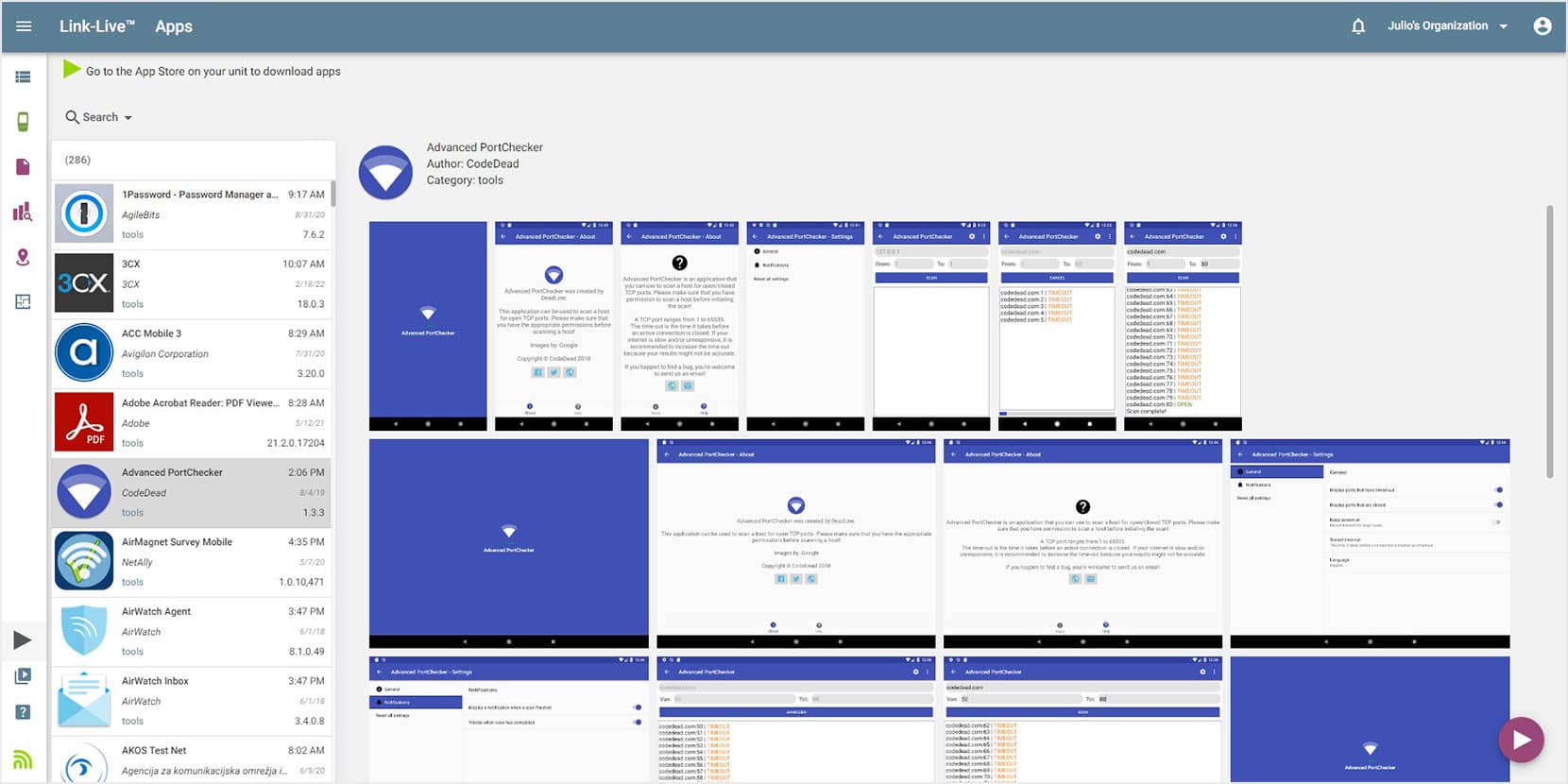Select Advanced PortChecker list entry title
This screenshot has height=784, width=1568.
coord(172,472)
